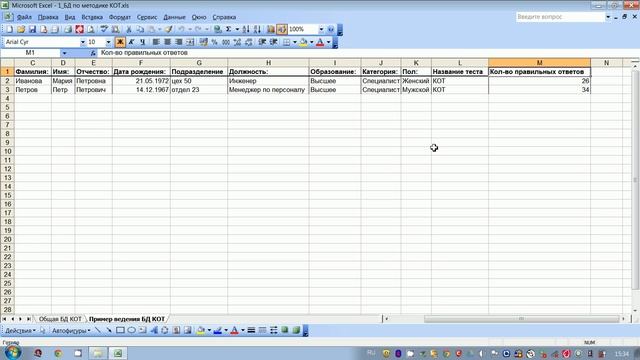The image size is (640, 360).
Task: Click the AutoSum sigma icon
Action: (229, 29)
